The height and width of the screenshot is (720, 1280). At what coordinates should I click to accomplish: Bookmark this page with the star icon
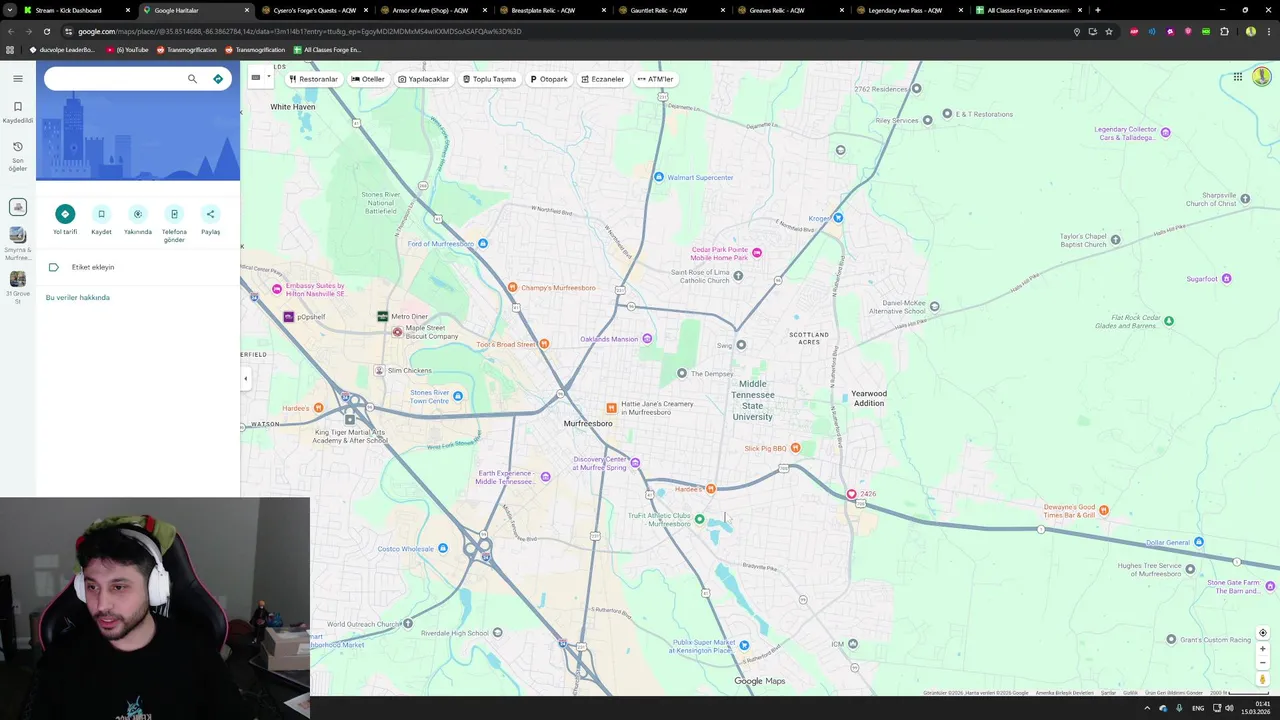(1108, 31)
